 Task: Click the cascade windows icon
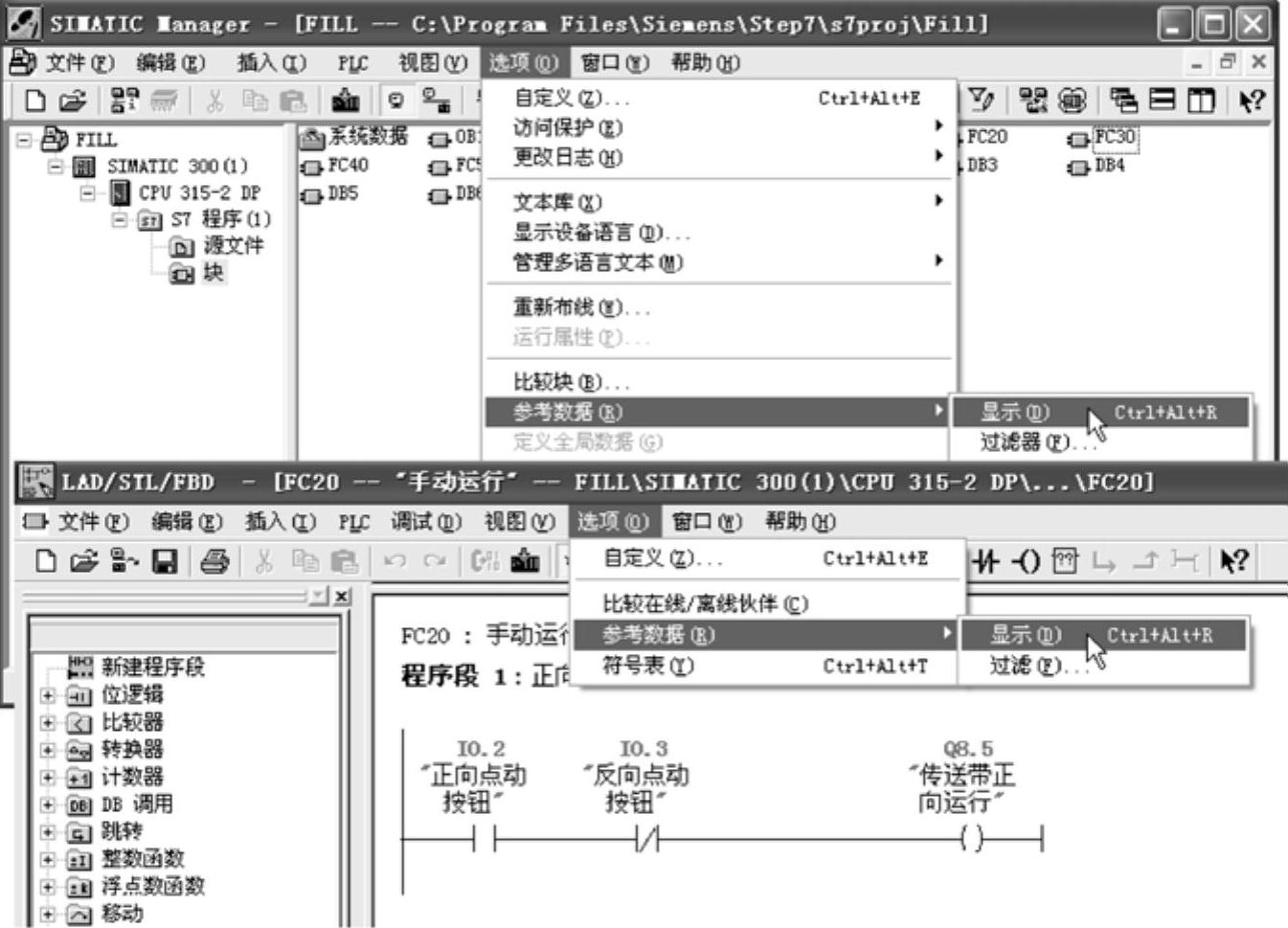click(x=1124, y=100)
